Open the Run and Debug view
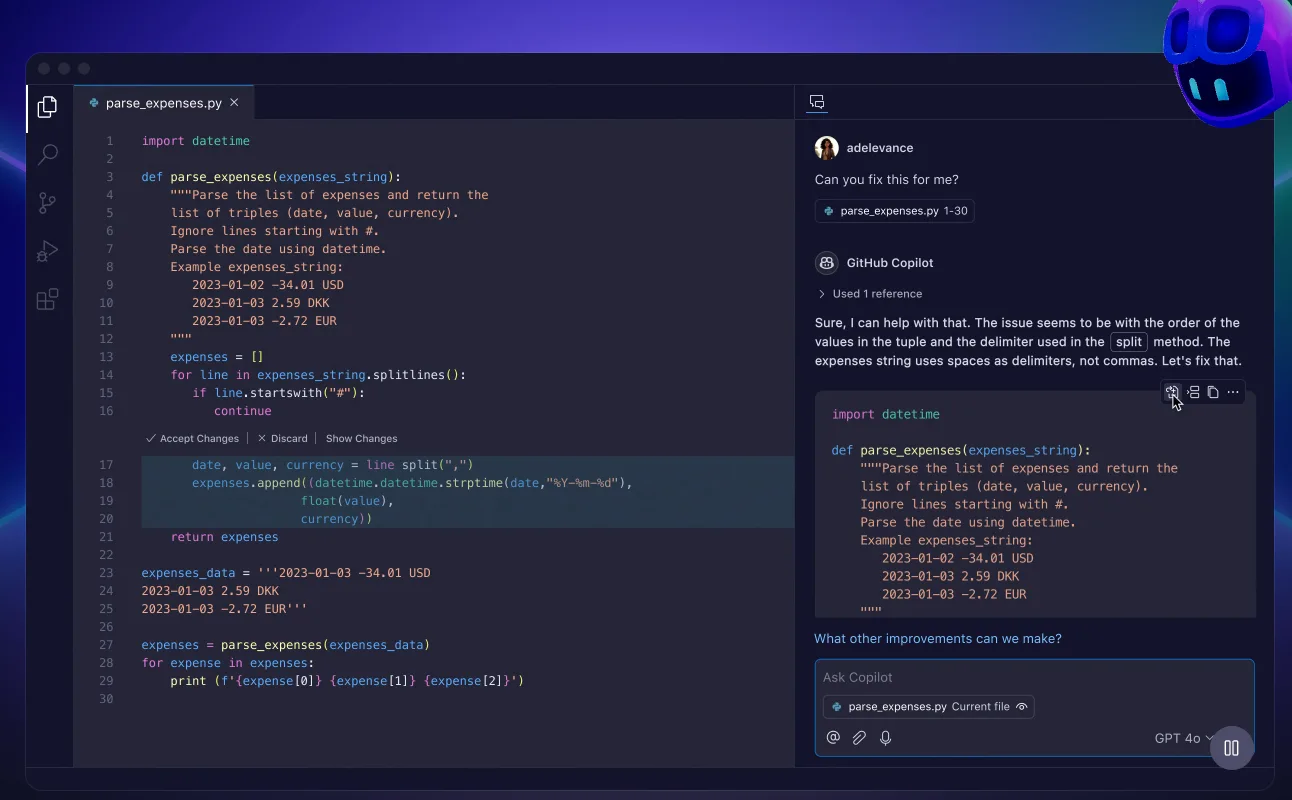Image resolution: width=1292 pixels, height=800 pixels. pyautogui.click(x=47, y=251)
